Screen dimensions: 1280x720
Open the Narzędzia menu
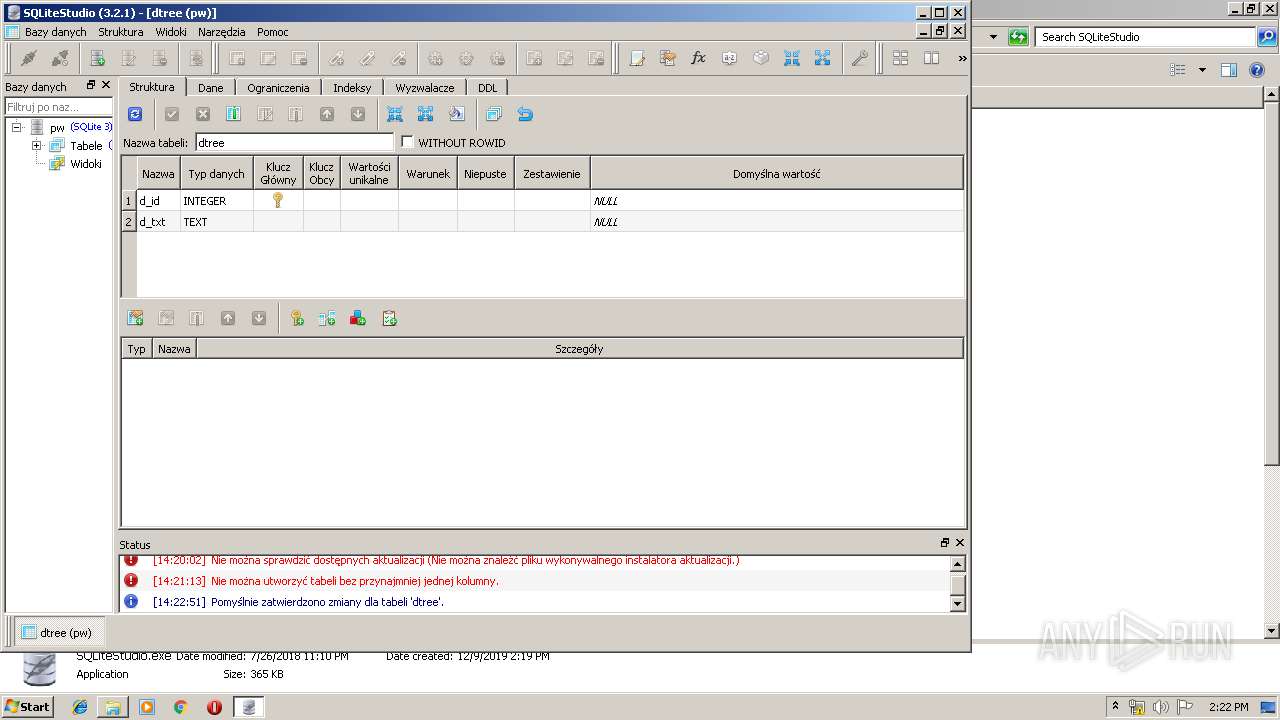(221, 32)
